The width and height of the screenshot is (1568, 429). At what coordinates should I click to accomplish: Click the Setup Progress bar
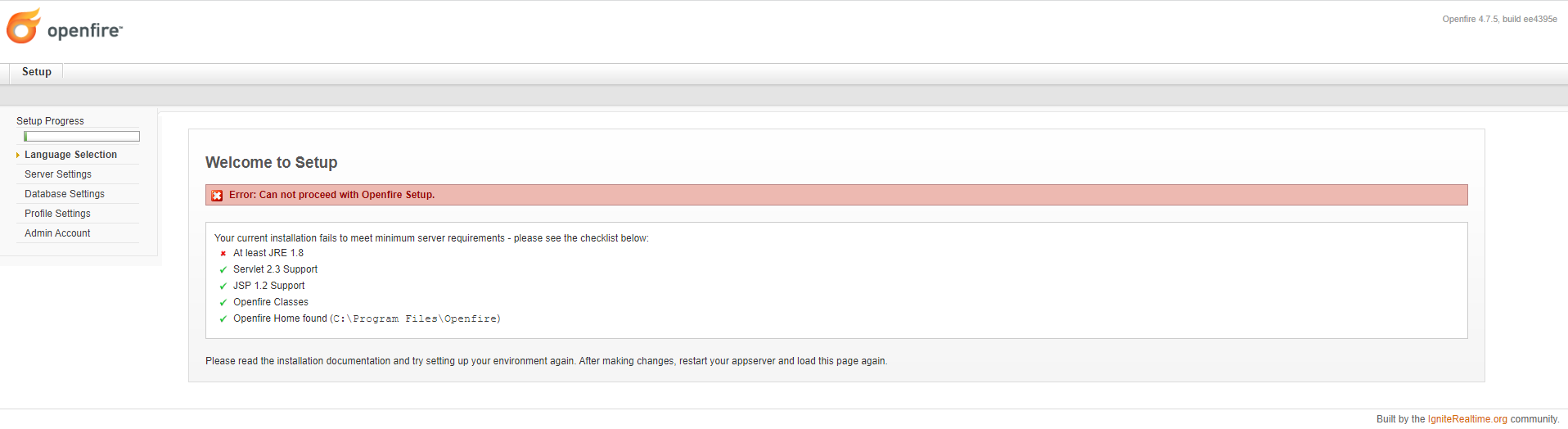82,137
